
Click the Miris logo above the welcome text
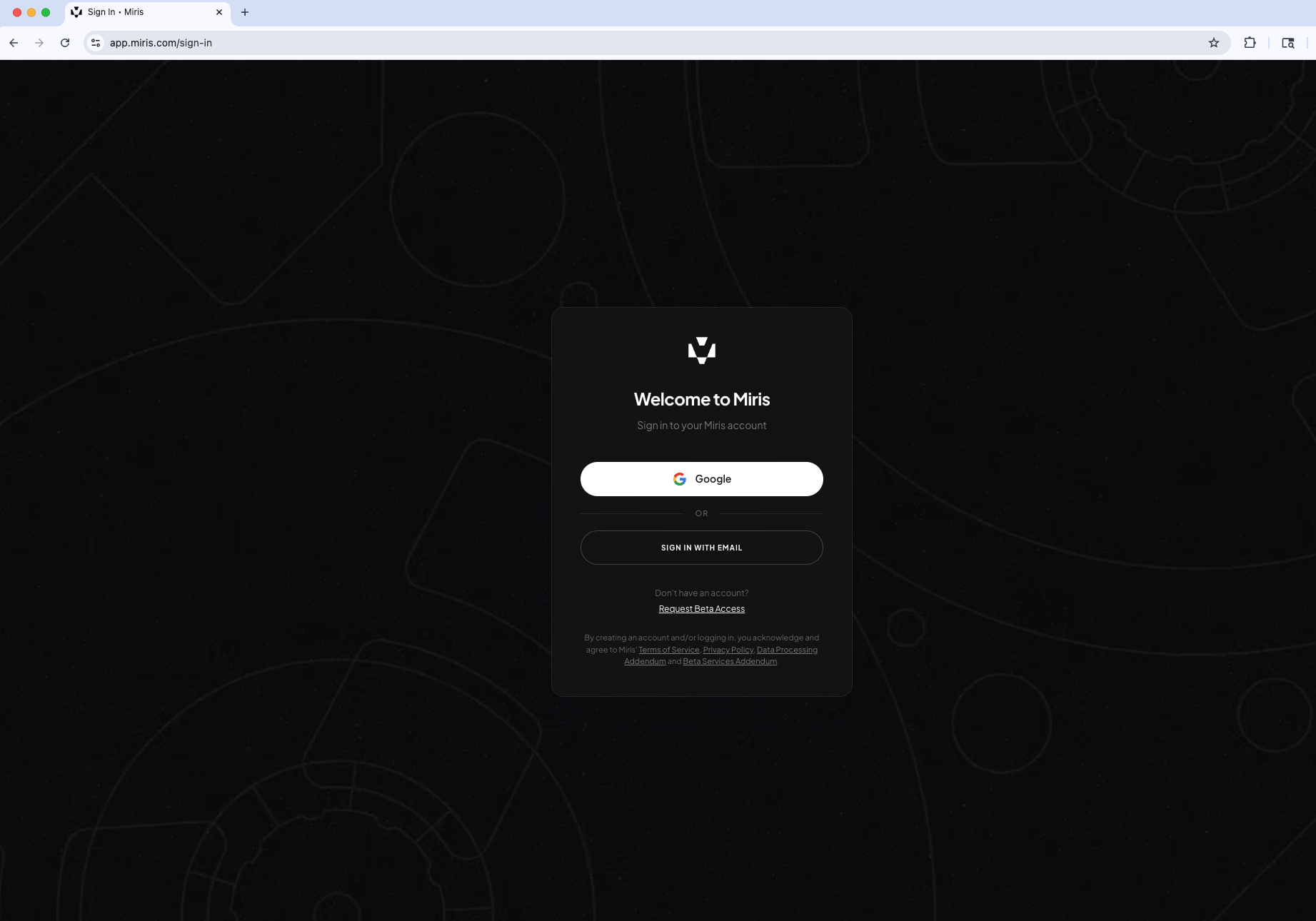701,351
